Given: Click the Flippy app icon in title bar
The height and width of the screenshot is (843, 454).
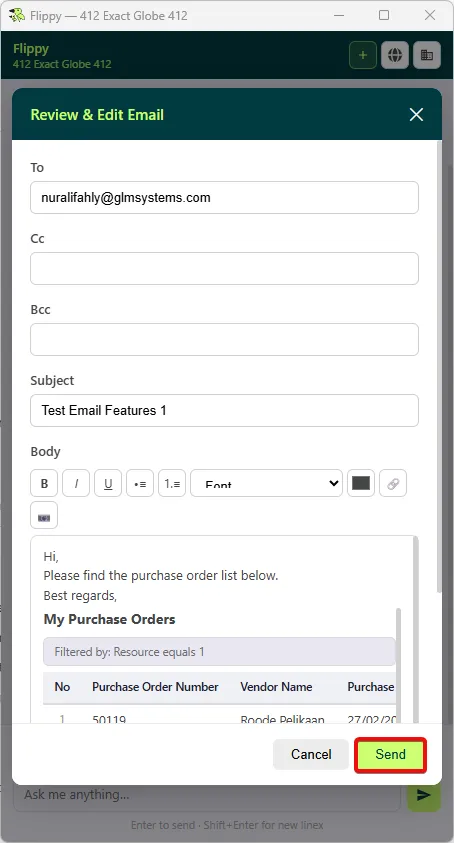Looking at the screenshot, I should (x=17, y=16).
